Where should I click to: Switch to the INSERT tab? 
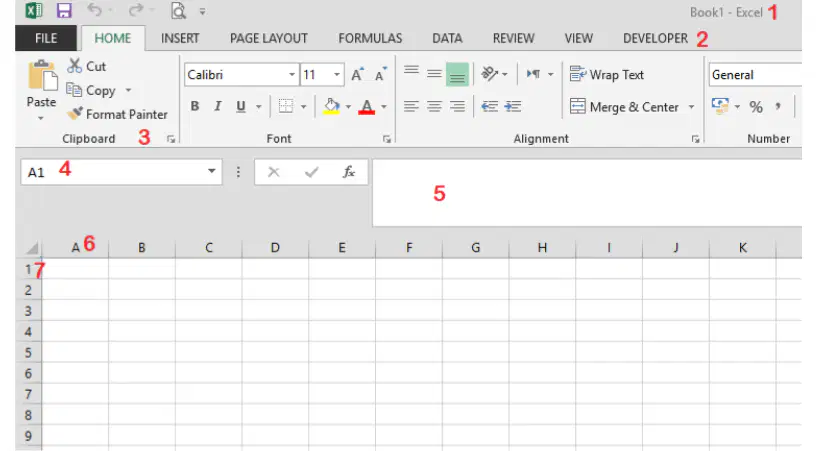[x=180, y=38]
